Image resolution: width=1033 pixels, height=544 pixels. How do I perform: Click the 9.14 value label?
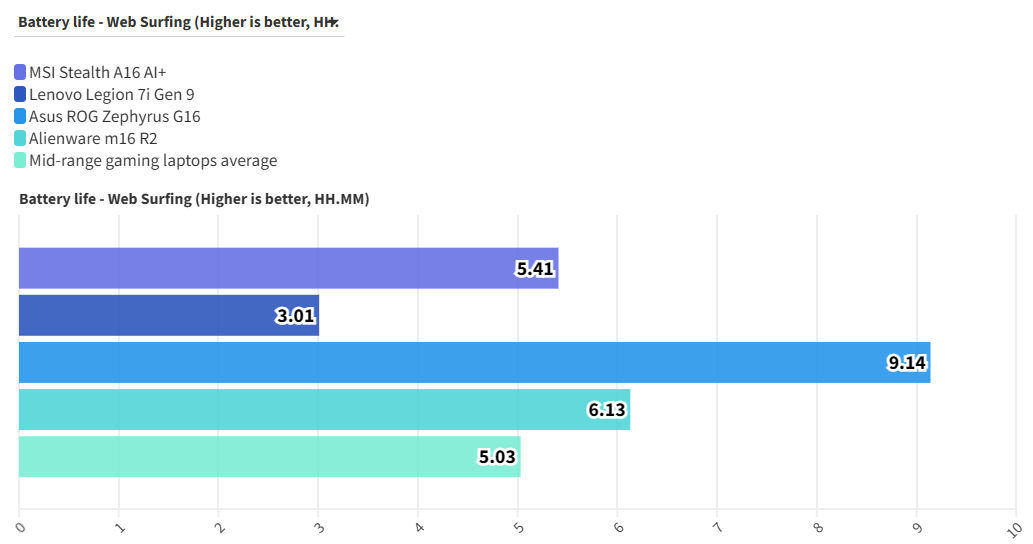pos(907,363)
